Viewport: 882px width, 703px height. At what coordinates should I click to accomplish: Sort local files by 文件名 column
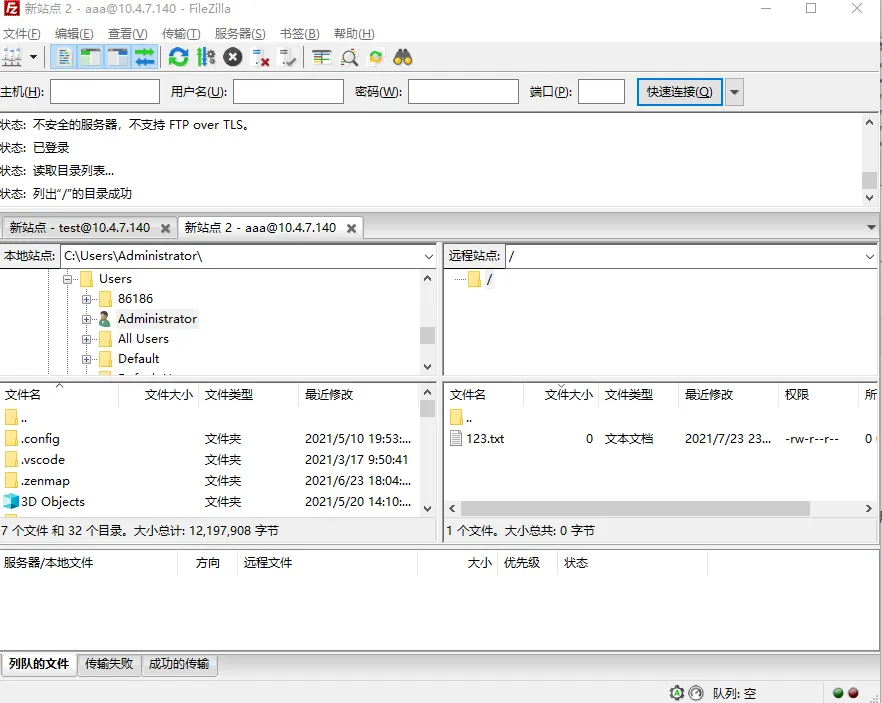[x=59, y=395]
